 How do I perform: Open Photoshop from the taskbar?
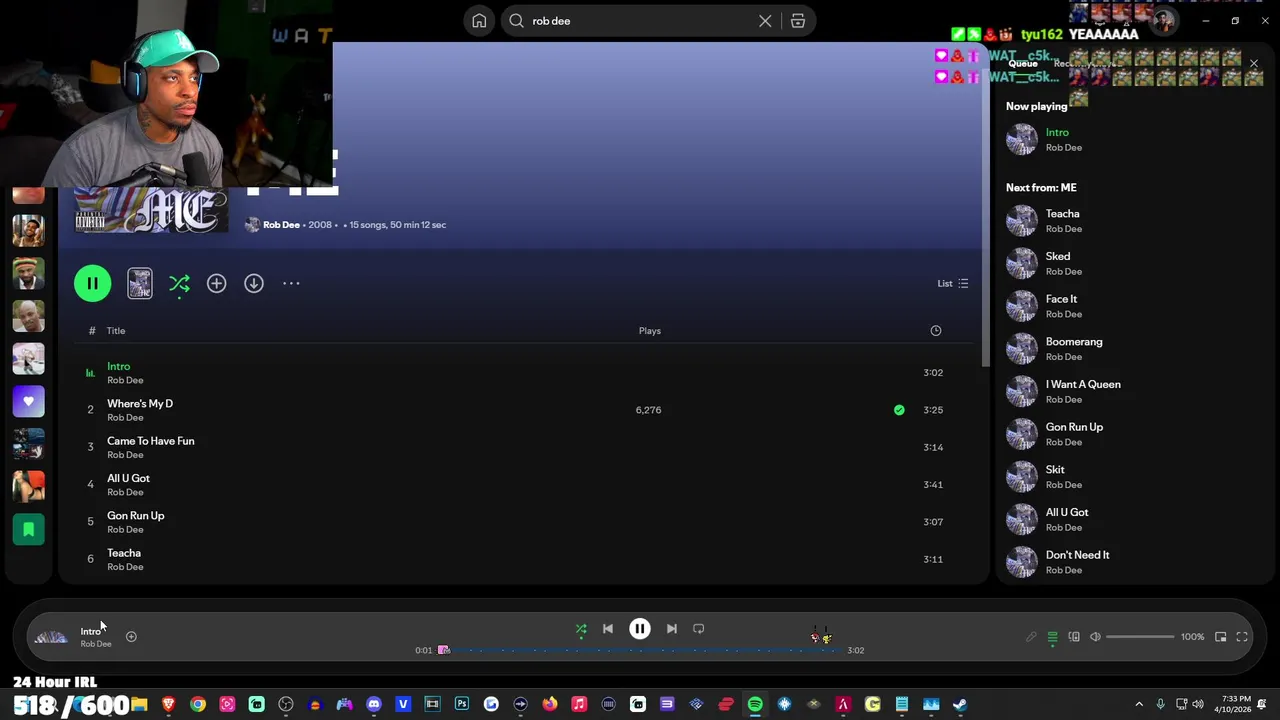pos(462,704)
